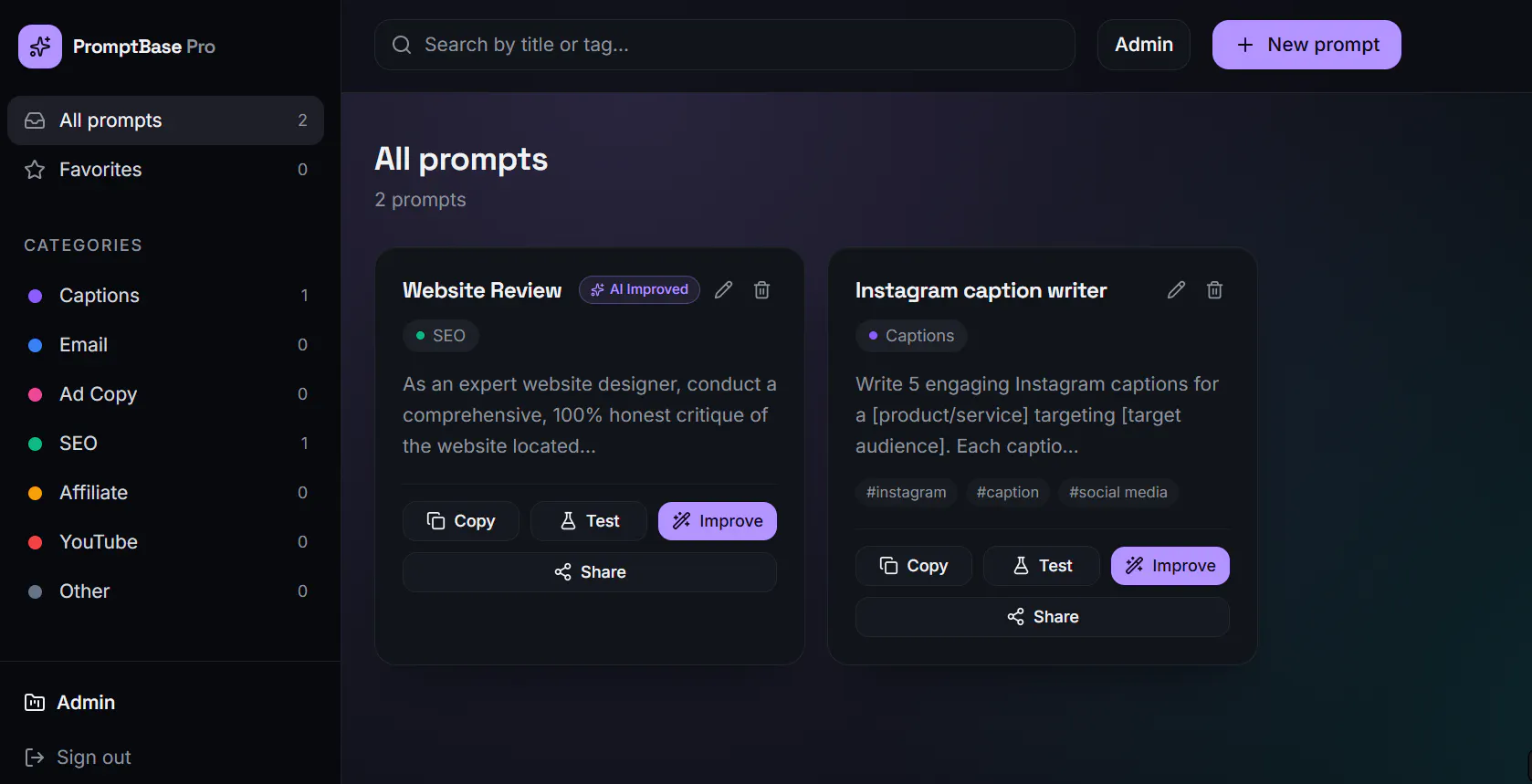Image resolution: width=1532 pixels, height=784 pixels.
Task: Click the AI Improved badge
Action: (639, 289)
